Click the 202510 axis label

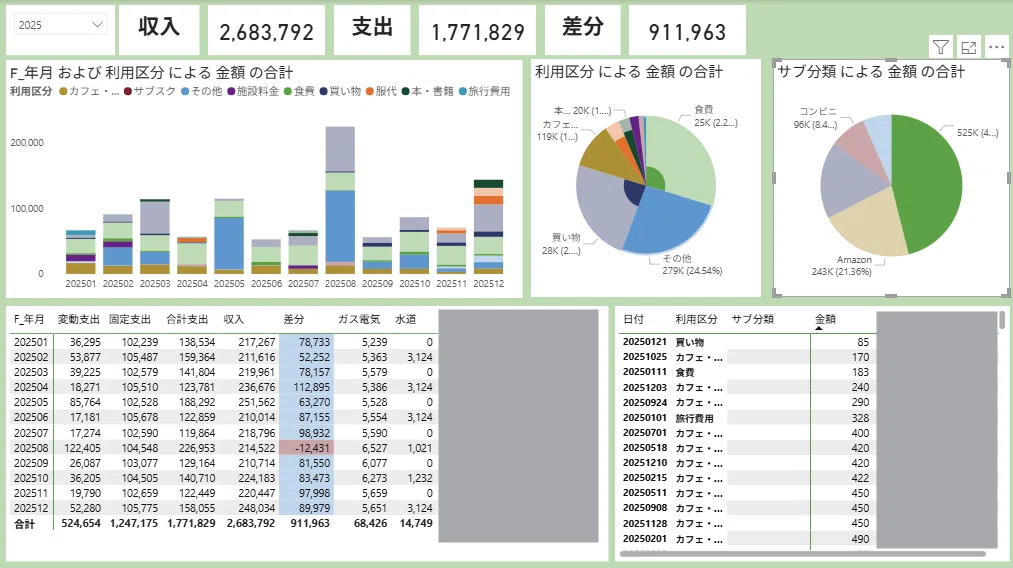click(414, 284)
